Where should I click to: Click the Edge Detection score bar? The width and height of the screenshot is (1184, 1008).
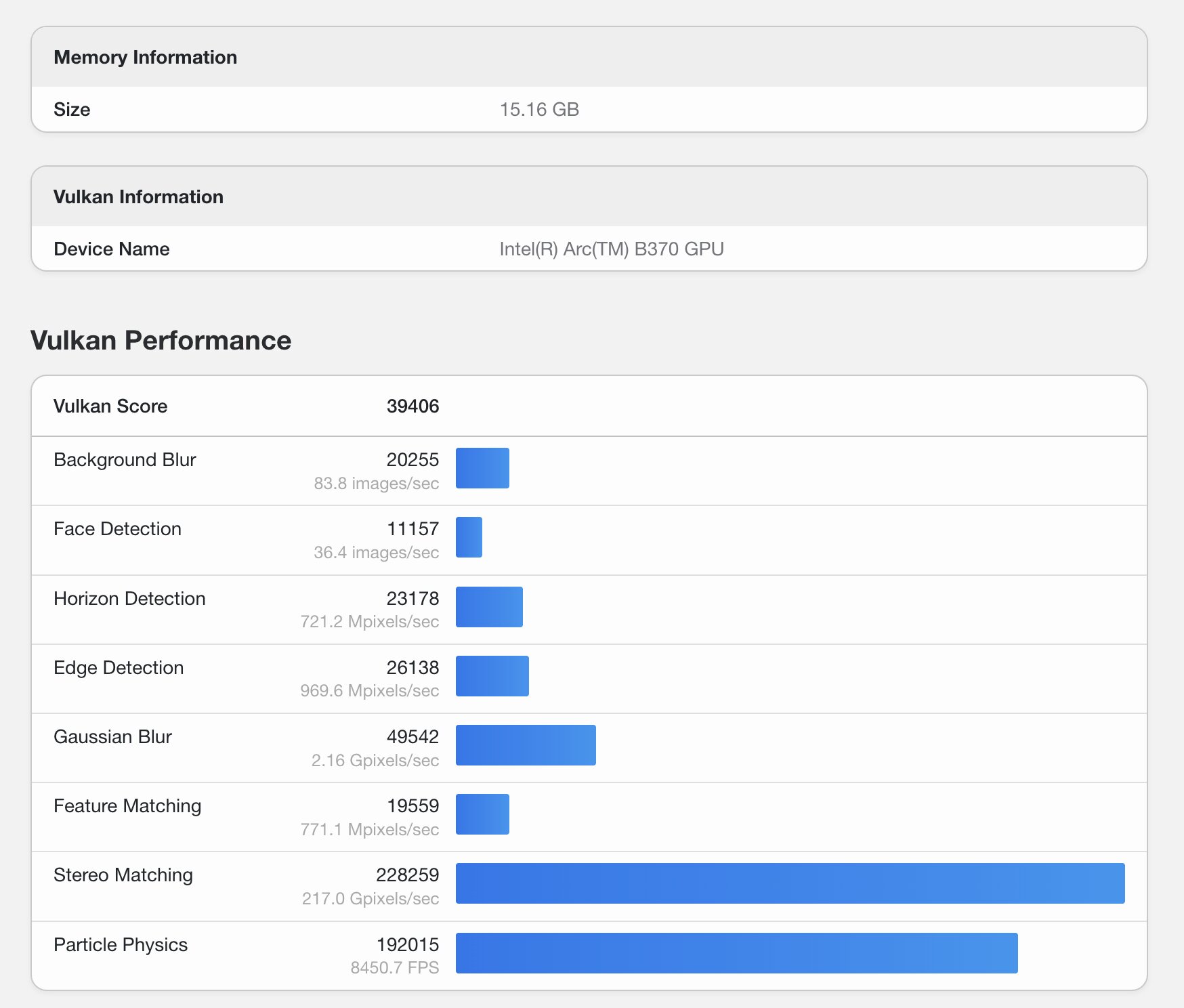click(x=492, y=676)
